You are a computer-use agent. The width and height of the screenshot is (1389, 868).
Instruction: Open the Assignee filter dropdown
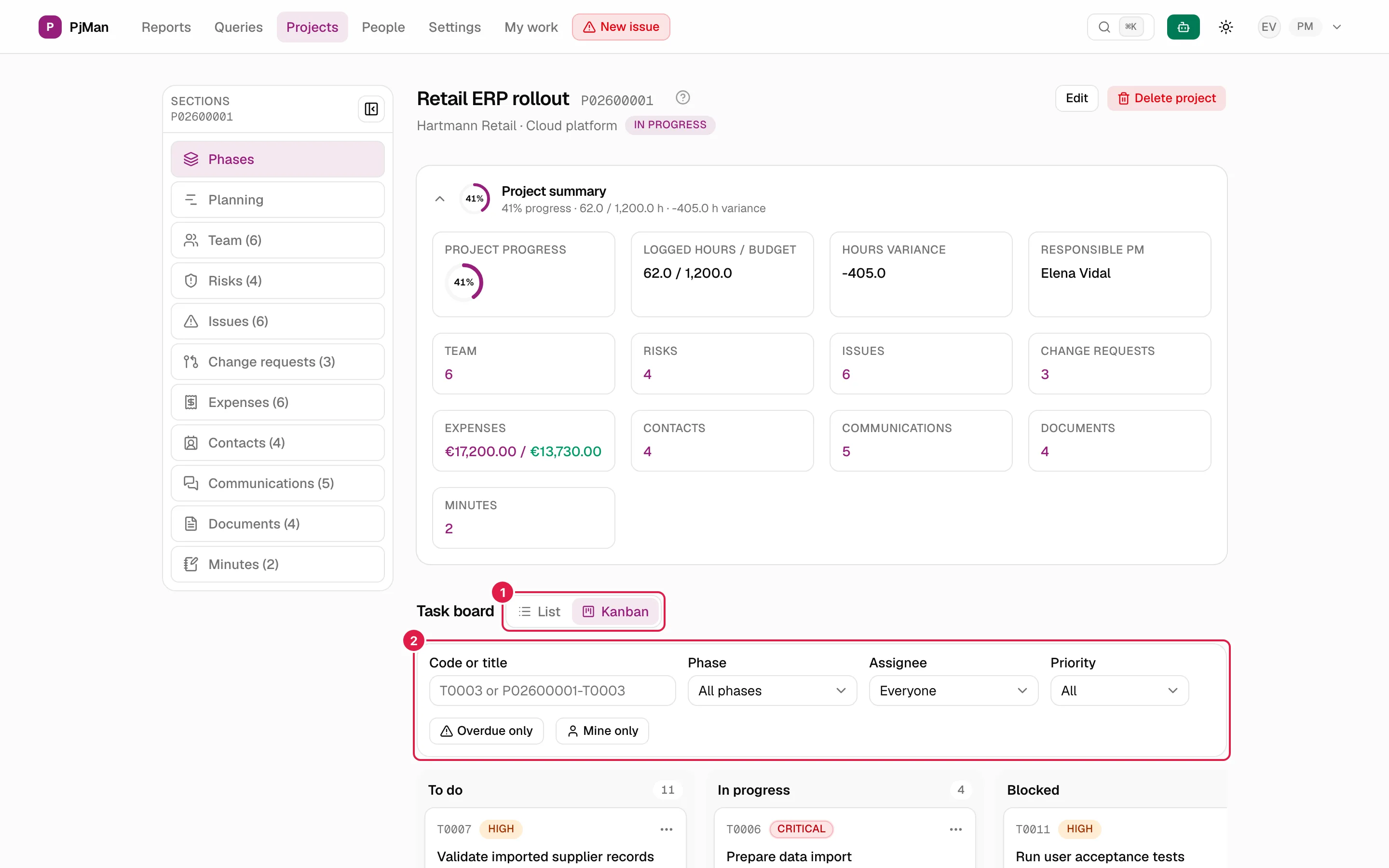[953, 691]
